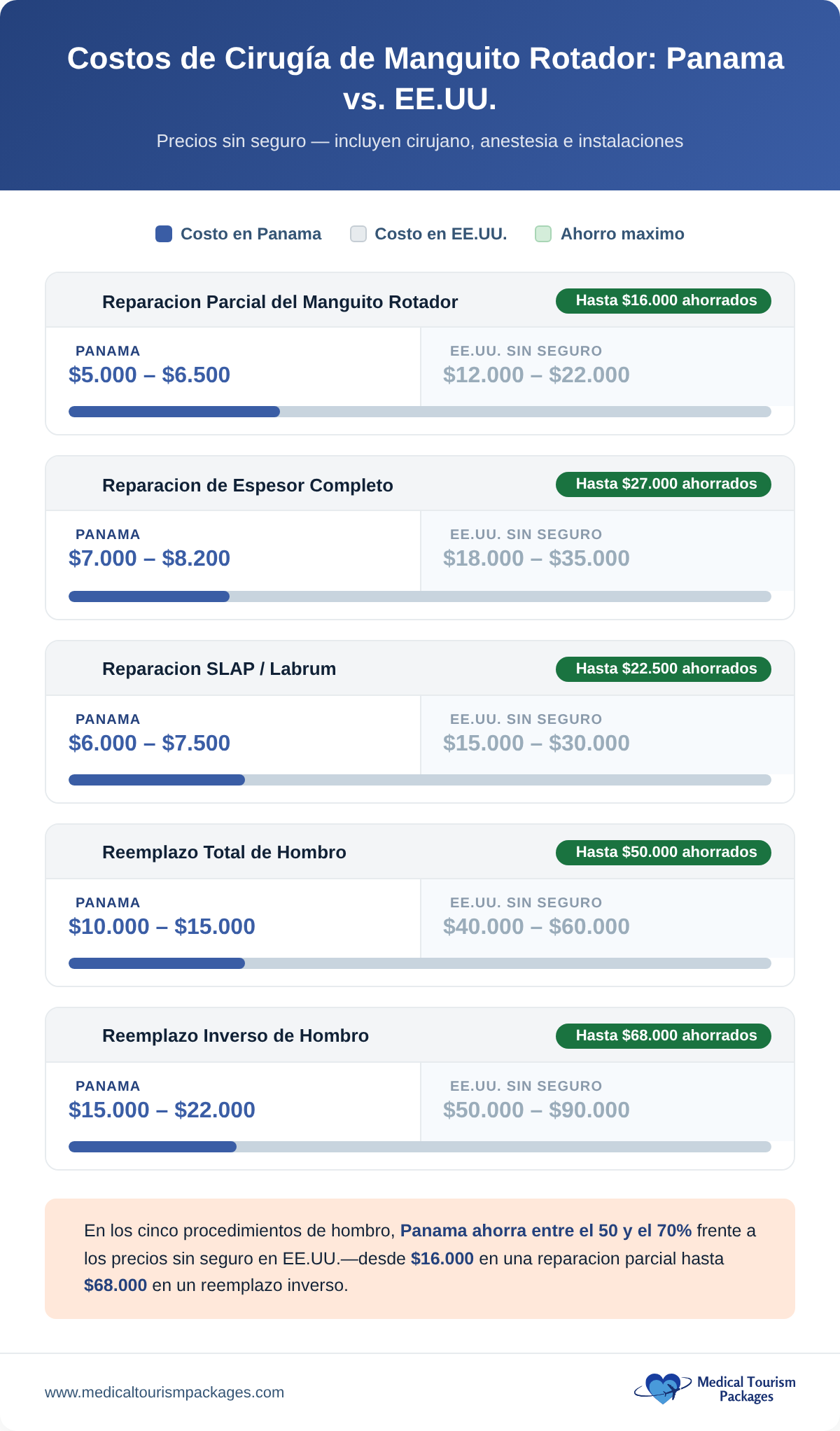Click the Reparacion SLAP / Labrum progress bar
Screen dimensions: 840x1431
(420, 780)
